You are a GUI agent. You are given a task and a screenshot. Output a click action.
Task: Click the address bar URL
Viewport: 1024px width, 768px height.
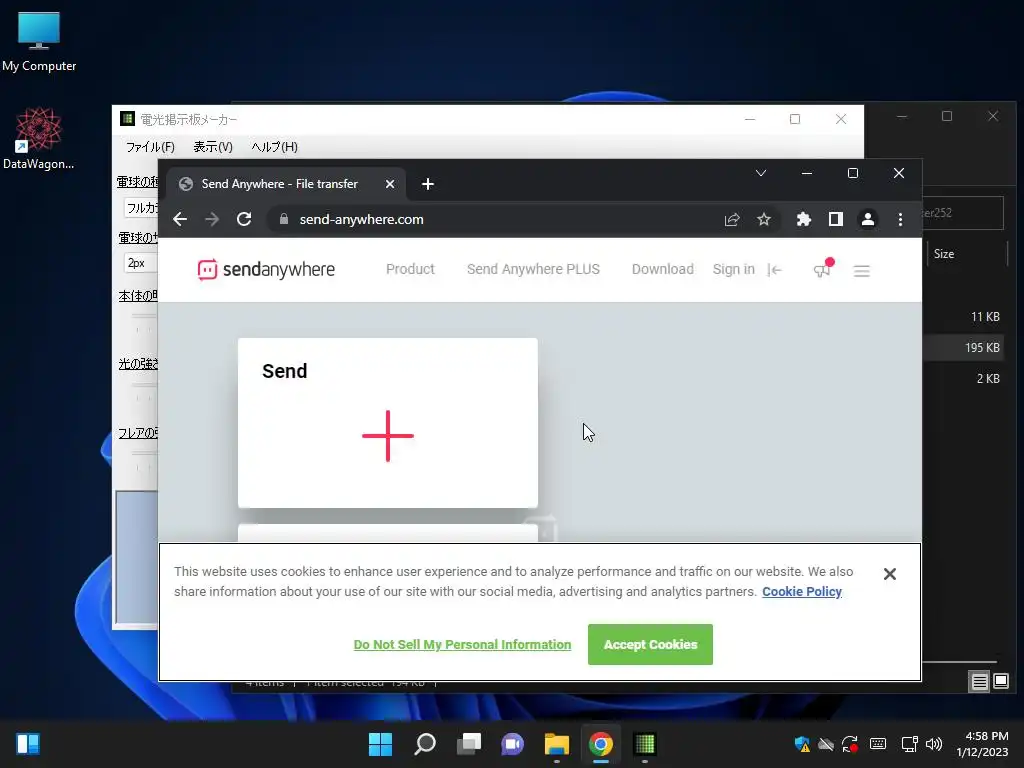[x=361, y=219]
